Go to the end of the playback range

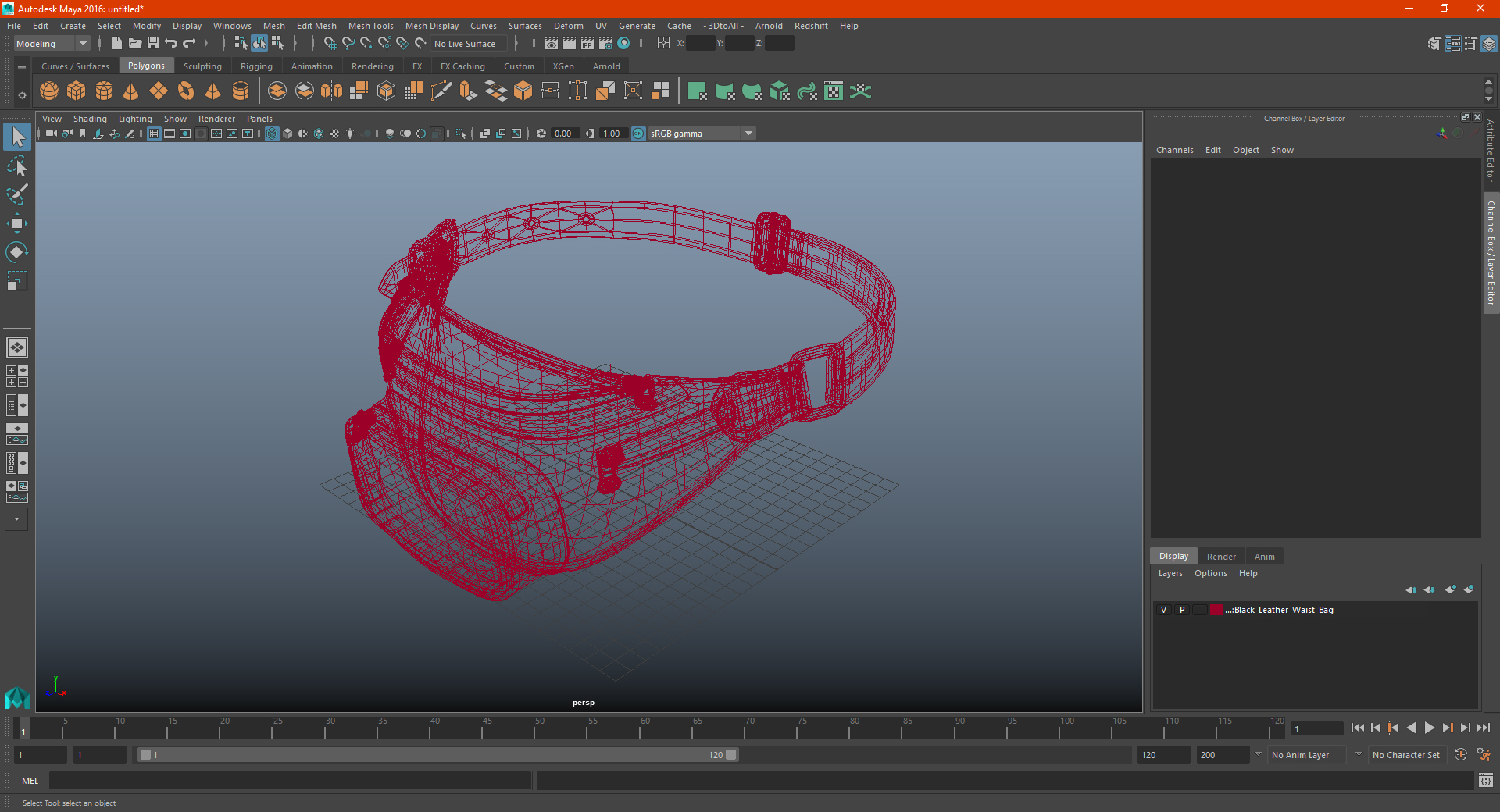[x=1484, y=728]
